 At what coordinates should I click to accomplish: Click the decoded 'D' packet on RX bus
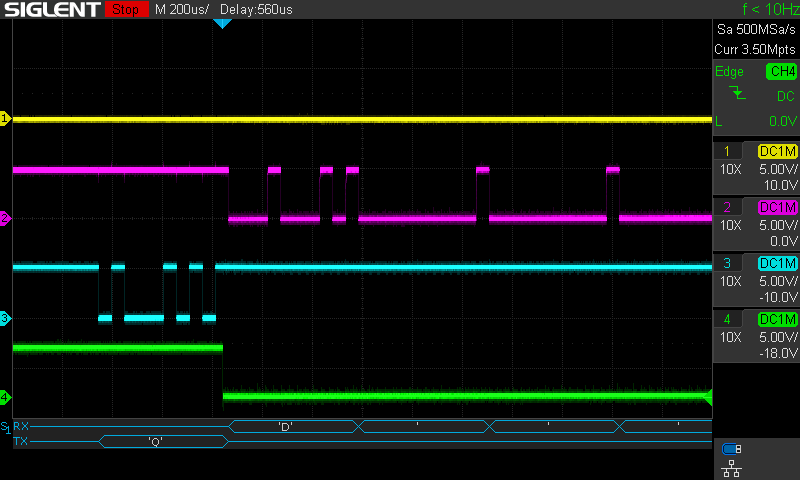click(x=285, y=427)
